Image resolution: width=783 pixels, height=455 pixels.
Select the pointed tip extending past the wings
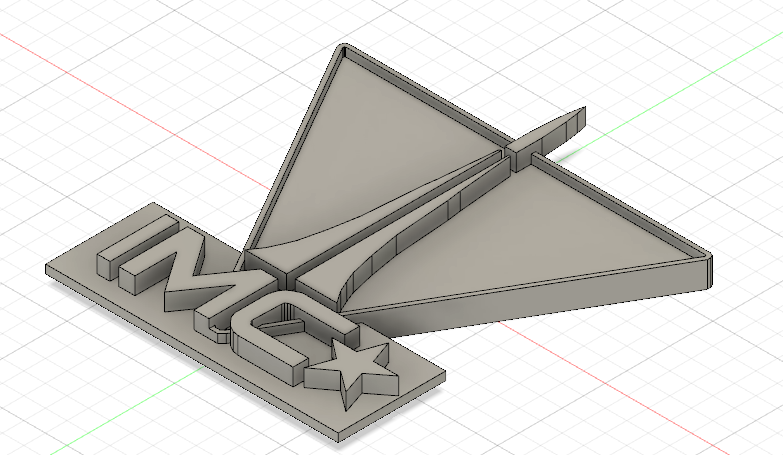[x=546, y=137]
